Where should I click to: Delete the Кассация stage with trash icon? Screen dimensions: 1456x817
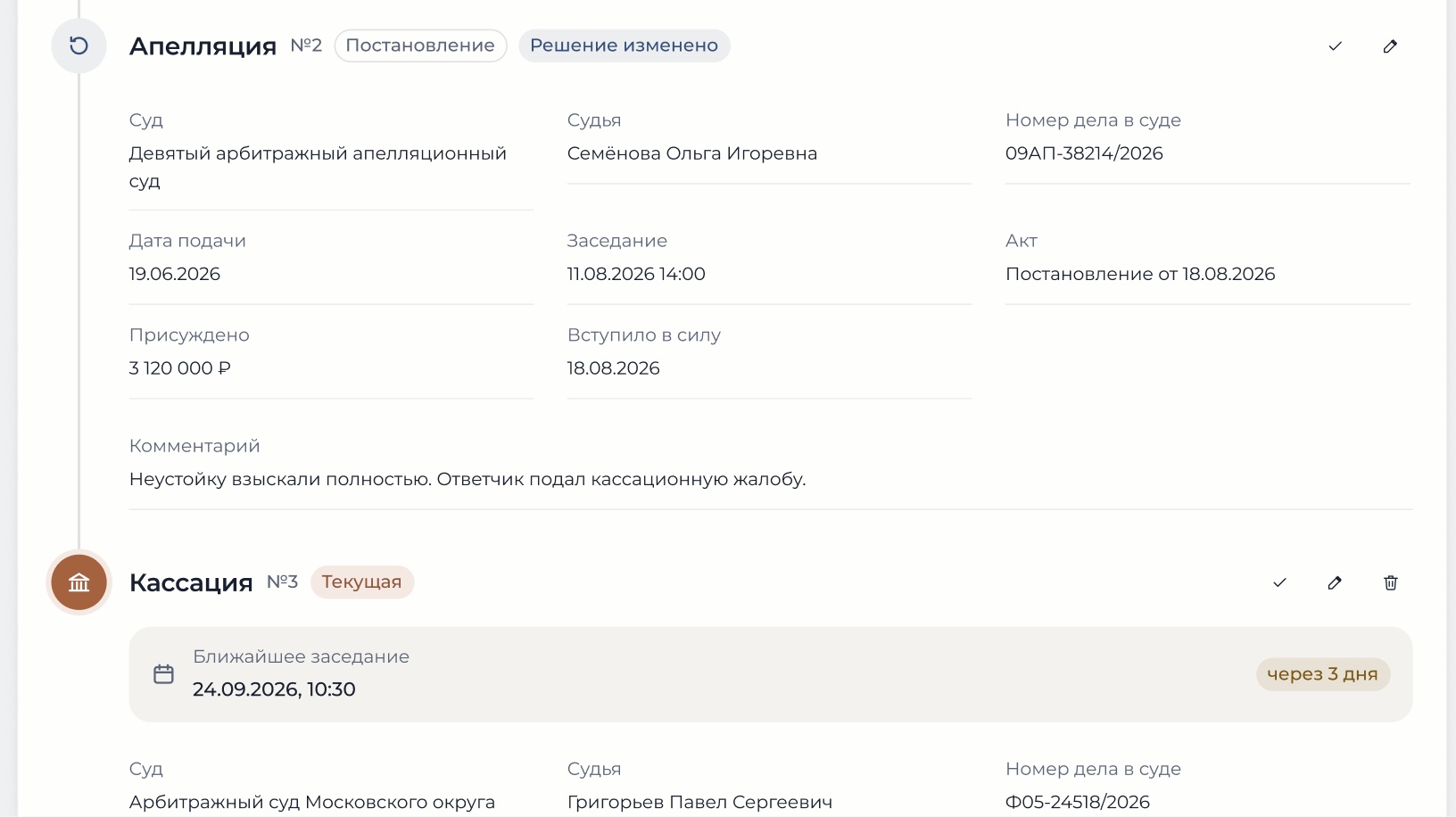(1390, 582)
